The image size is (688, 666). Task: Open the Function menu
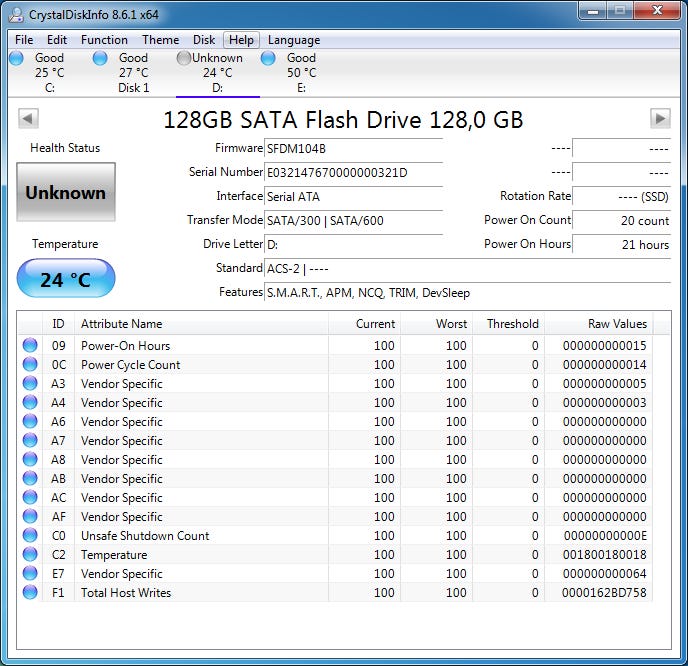[x=104, y=40]
